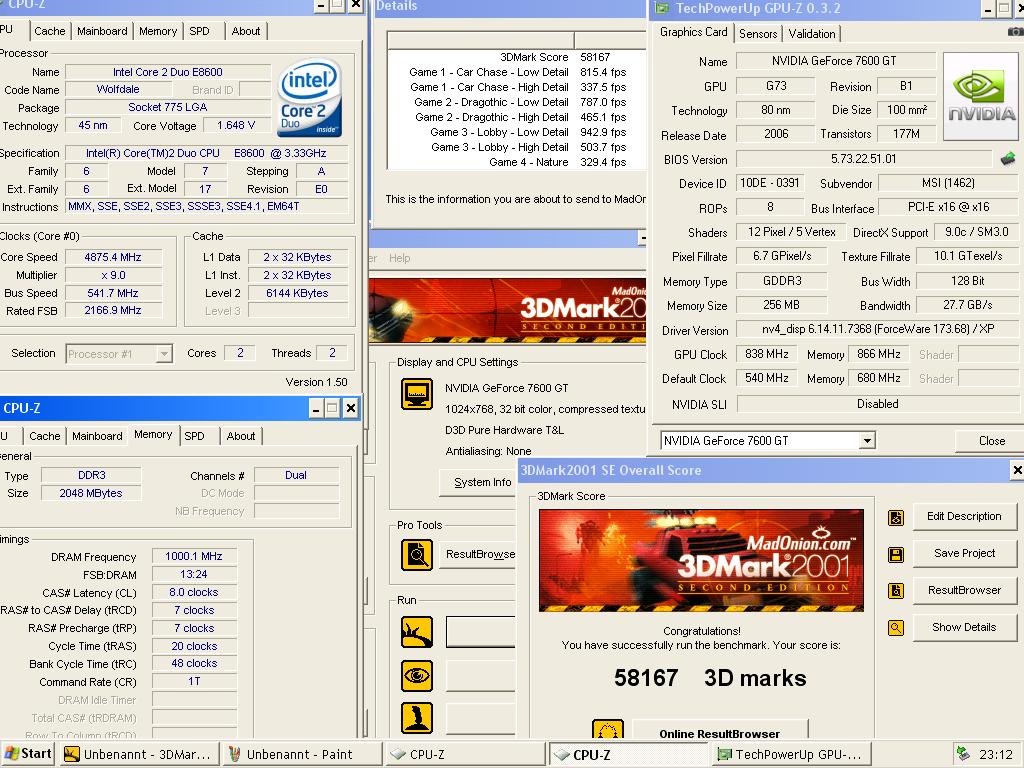Click the joystick game icon under Run

417,718
